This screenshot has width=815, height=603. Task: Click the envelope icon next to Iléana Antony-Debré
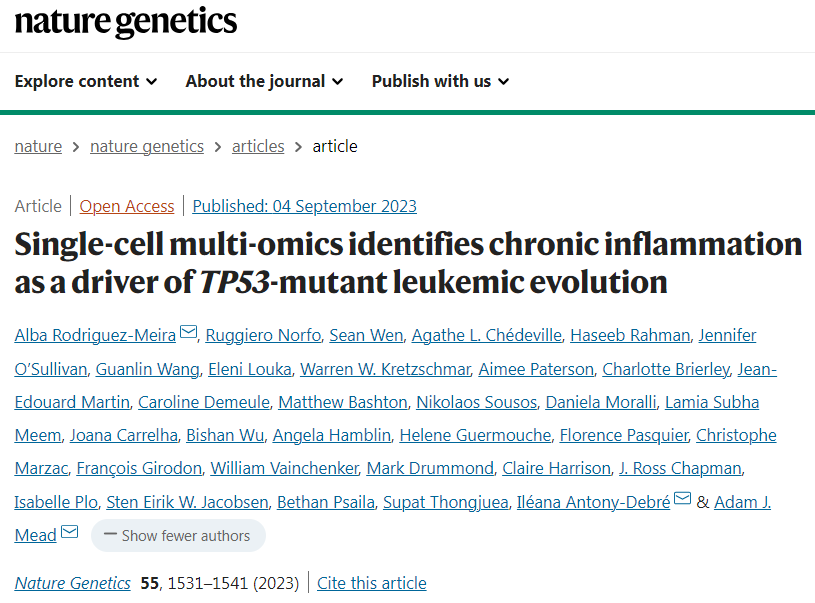[x=682, y=501]
